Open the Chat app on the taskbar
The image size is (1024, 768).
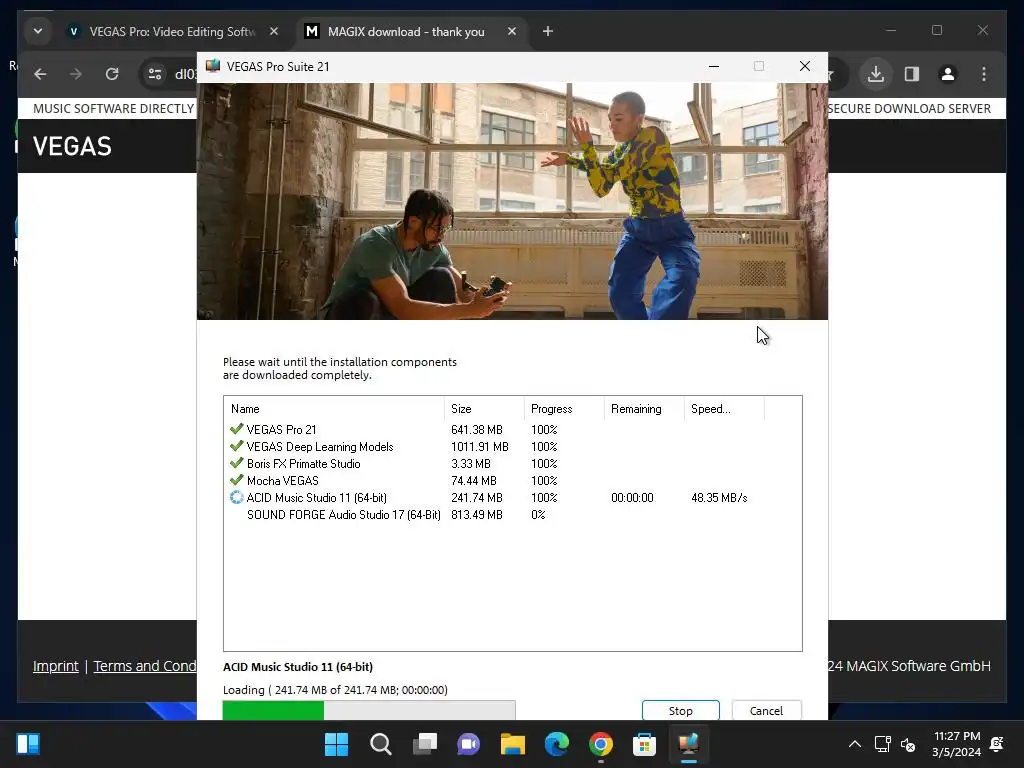click(468, 744)
